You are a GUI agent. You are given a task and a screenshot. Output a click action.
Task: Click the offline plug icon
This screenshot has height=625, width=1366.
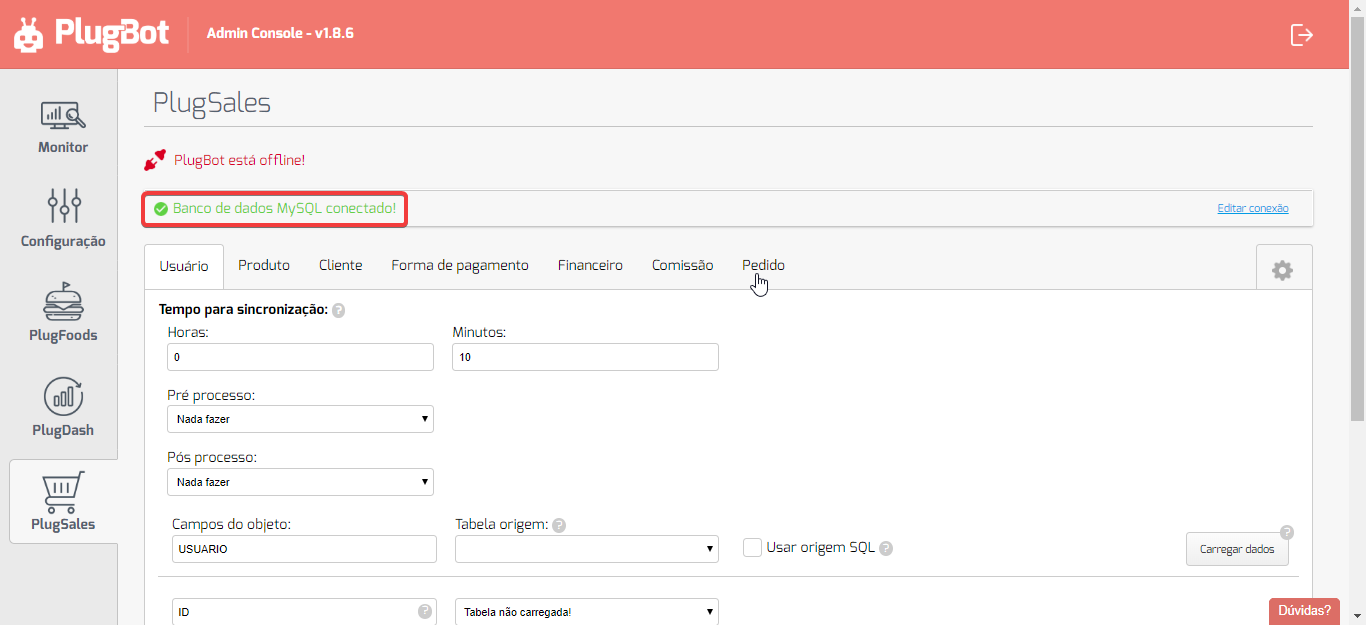[x=155, y=160]
